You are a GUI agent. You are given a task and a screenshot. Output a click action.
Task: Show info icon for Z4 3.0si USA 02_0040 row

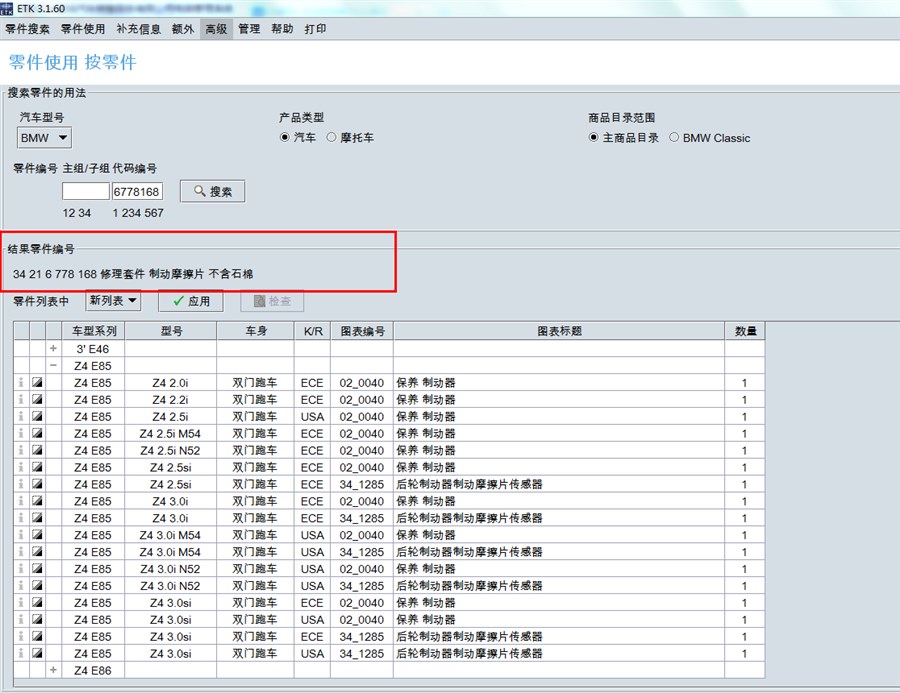(21, 620)
